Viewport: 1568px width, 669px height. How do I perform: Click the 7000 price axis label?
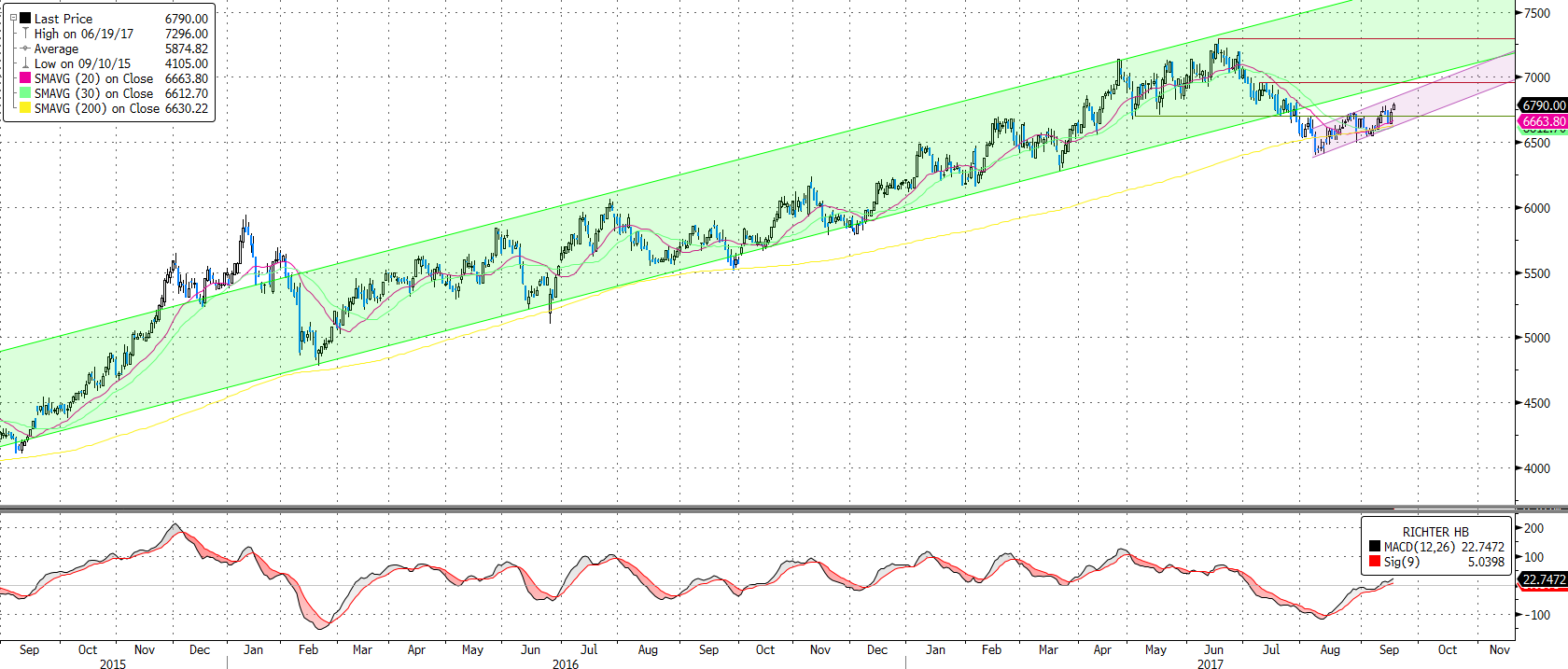tap(1537, 77)
